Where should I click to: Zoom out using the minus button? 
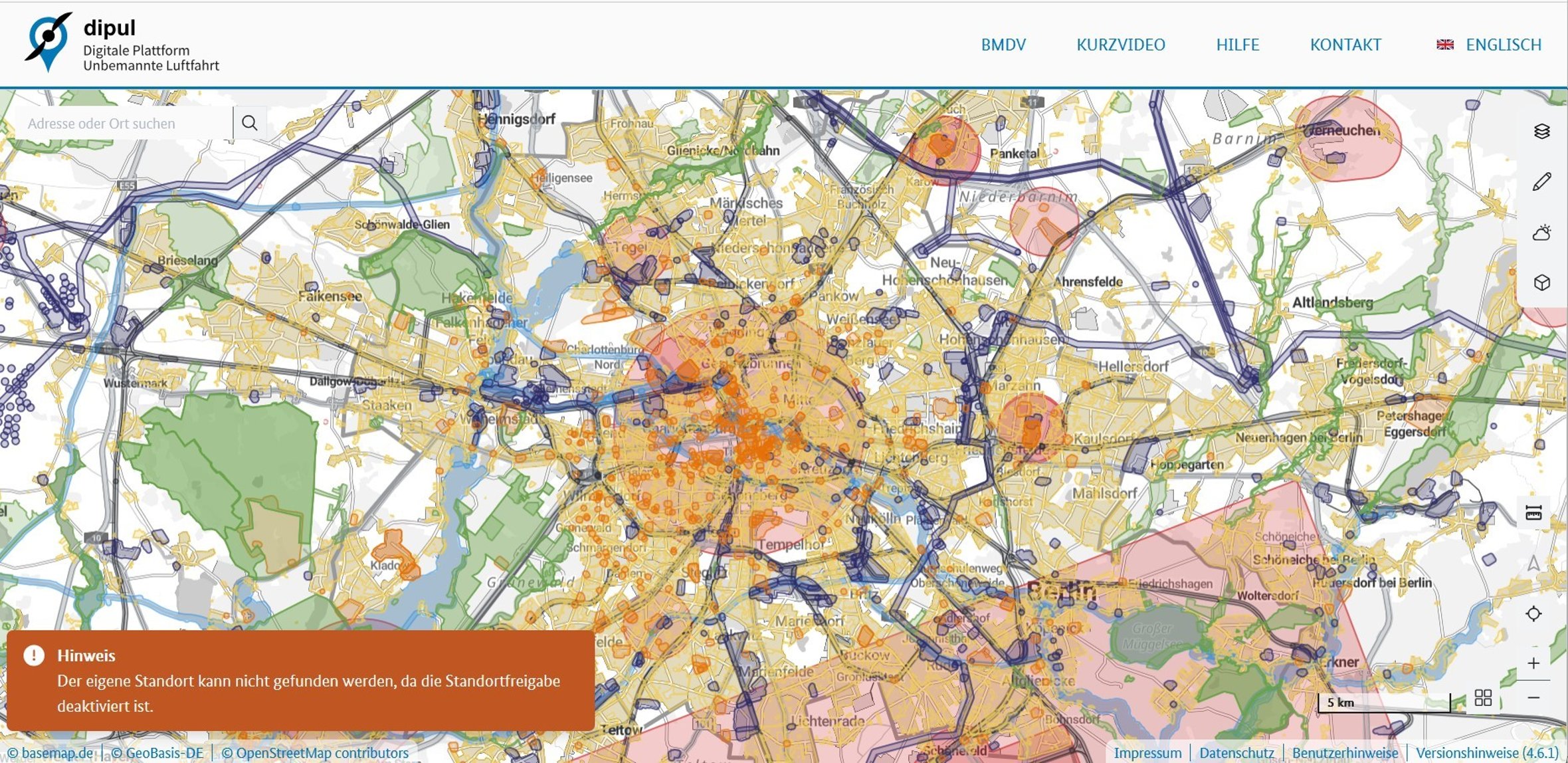click(1533, 697)
